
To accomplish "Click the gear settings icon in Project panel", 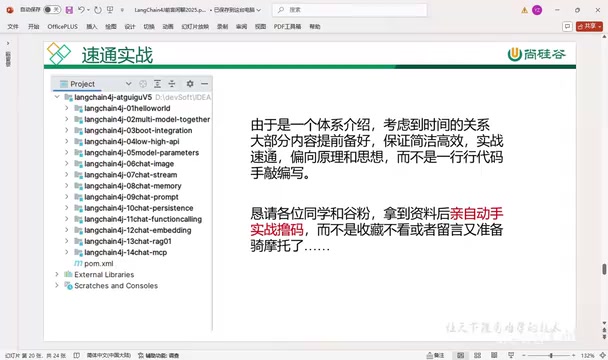I will coord(190,84).
